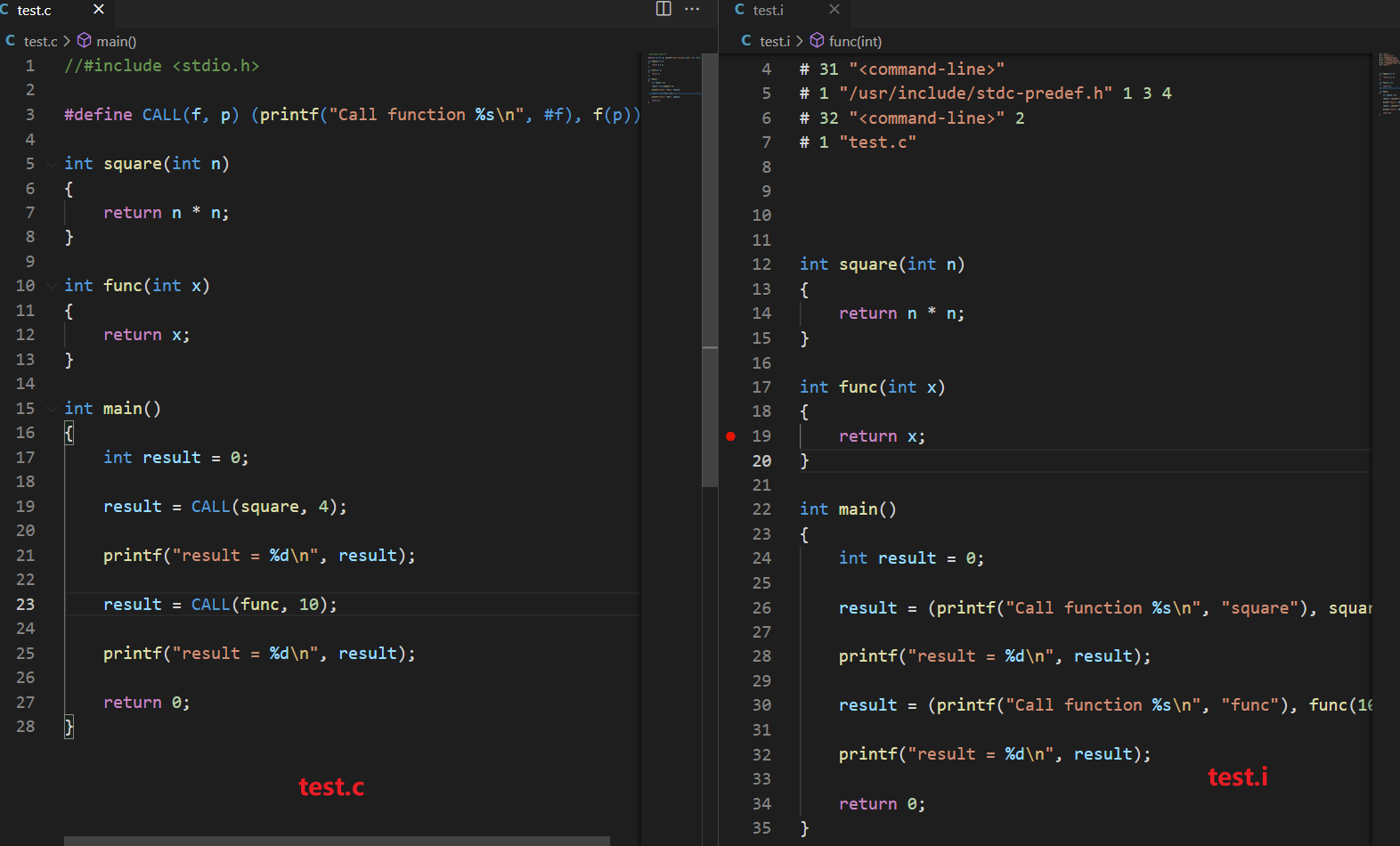Close the test.c tab

click(99, 10)
